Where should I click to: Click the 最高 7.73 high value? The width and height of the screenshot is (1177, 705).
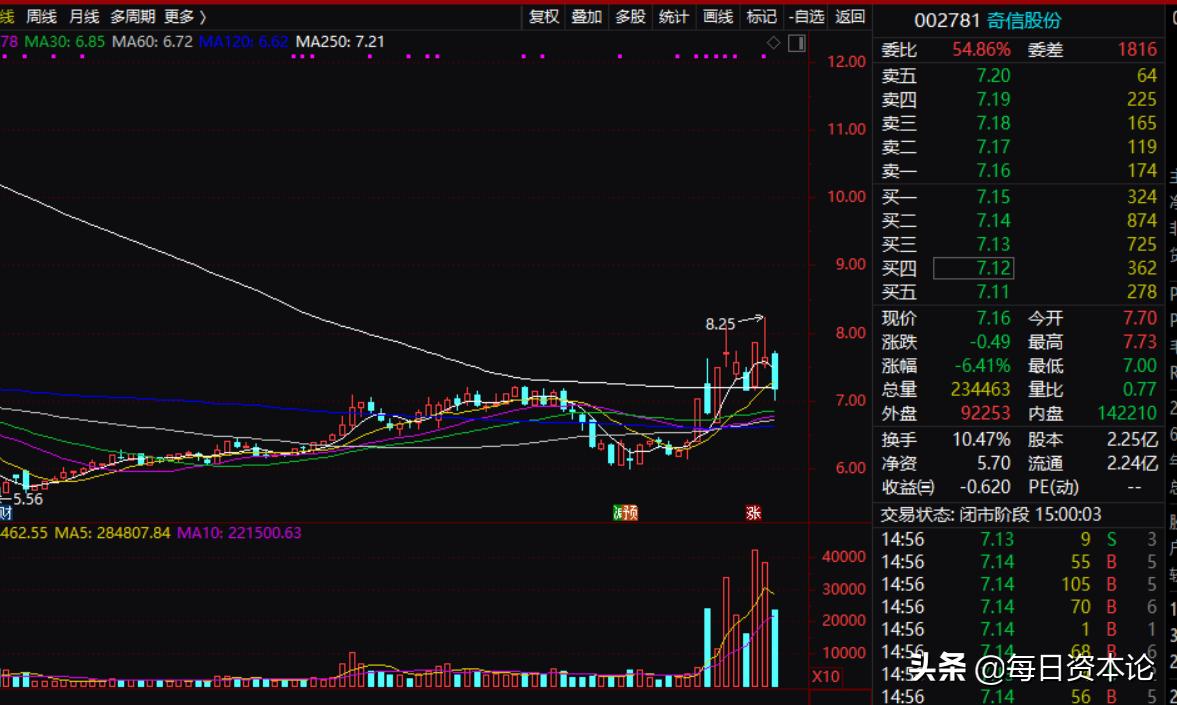(1140, 342)
